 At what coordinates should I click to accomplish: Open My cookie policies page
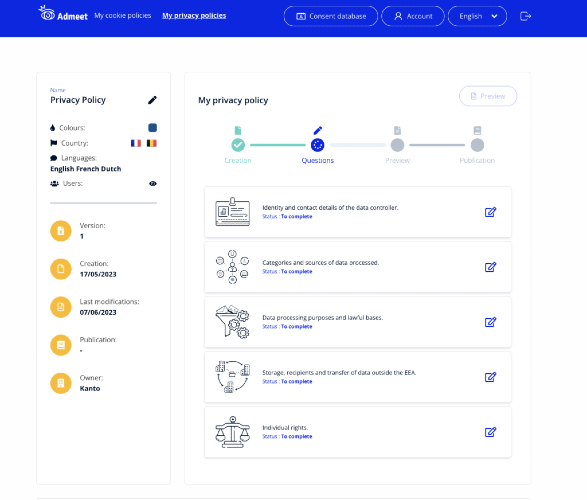tap(123, 16)
